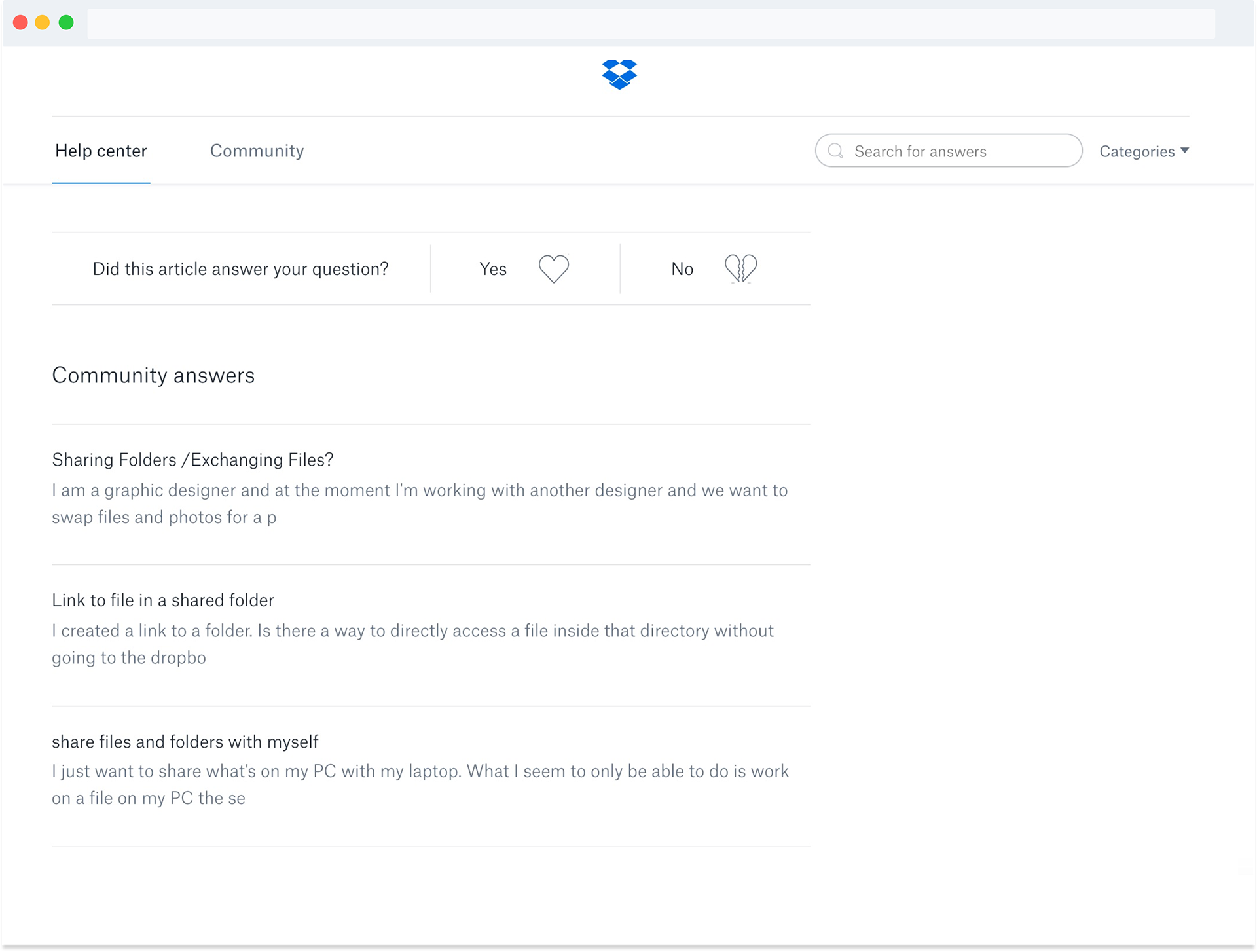Image resolution: width=1257 pixels, height=952 pixels.
Task: Click 'Did this article answer your question?' text
Action: [x=240, y=269]
